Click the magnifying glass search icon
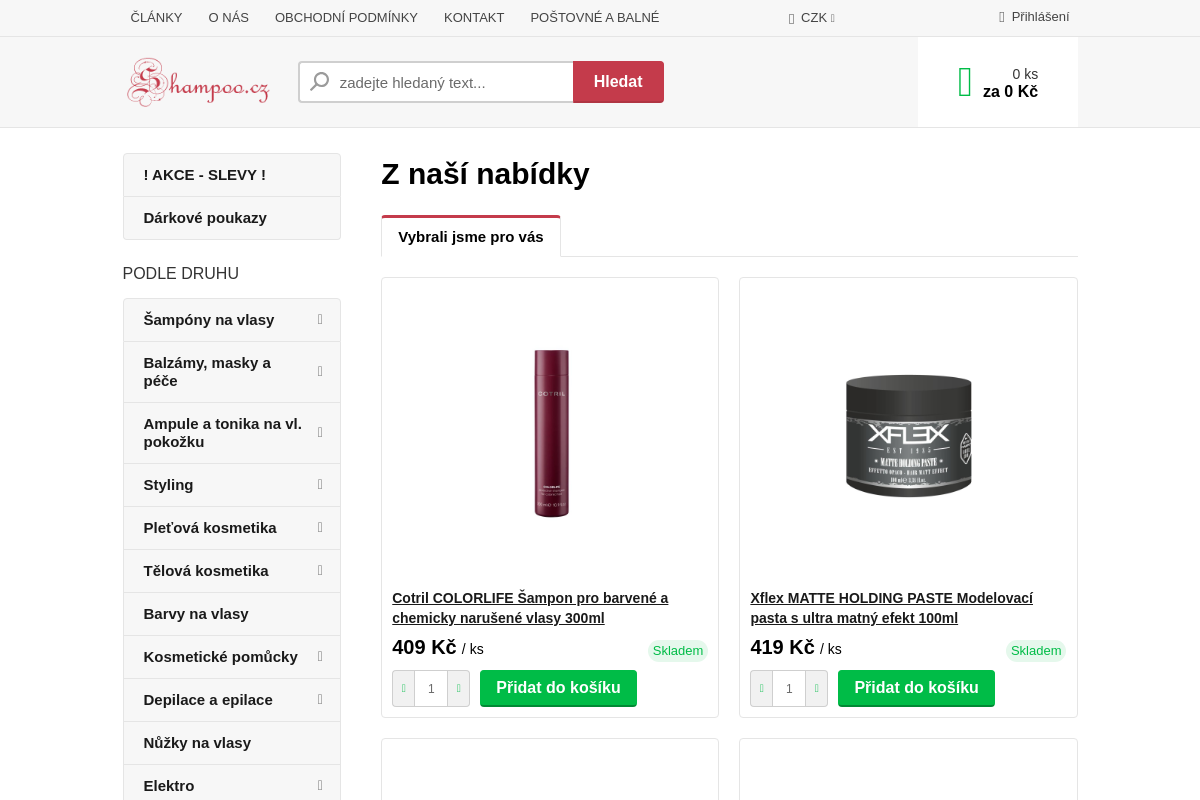1200x800 pixels. [319, 81]
